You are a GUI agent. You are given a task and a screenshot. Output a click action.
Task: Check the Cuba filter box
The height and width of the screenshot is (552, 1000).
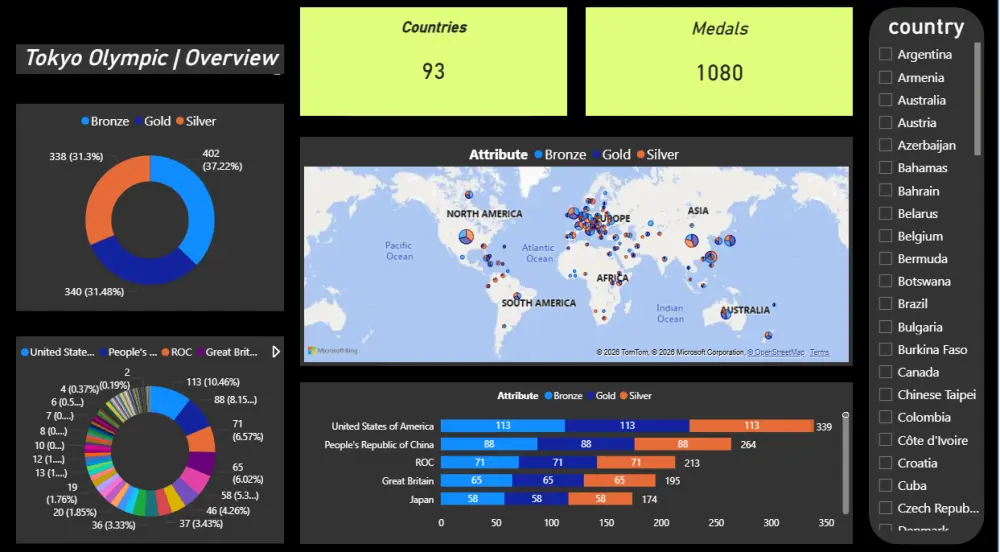coord(885,485)
